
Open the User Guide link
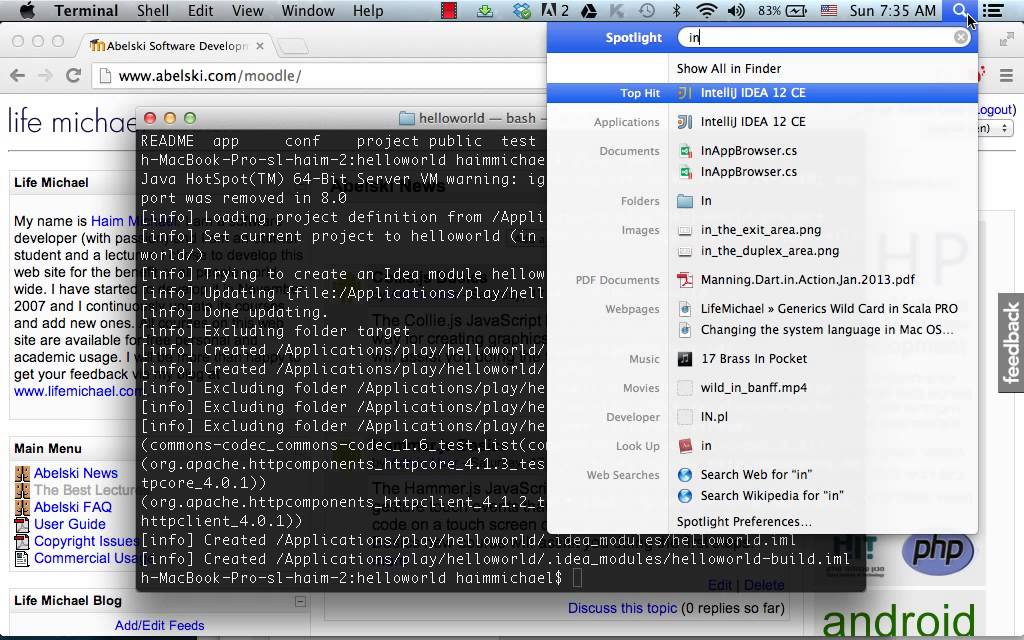(69, 524)
